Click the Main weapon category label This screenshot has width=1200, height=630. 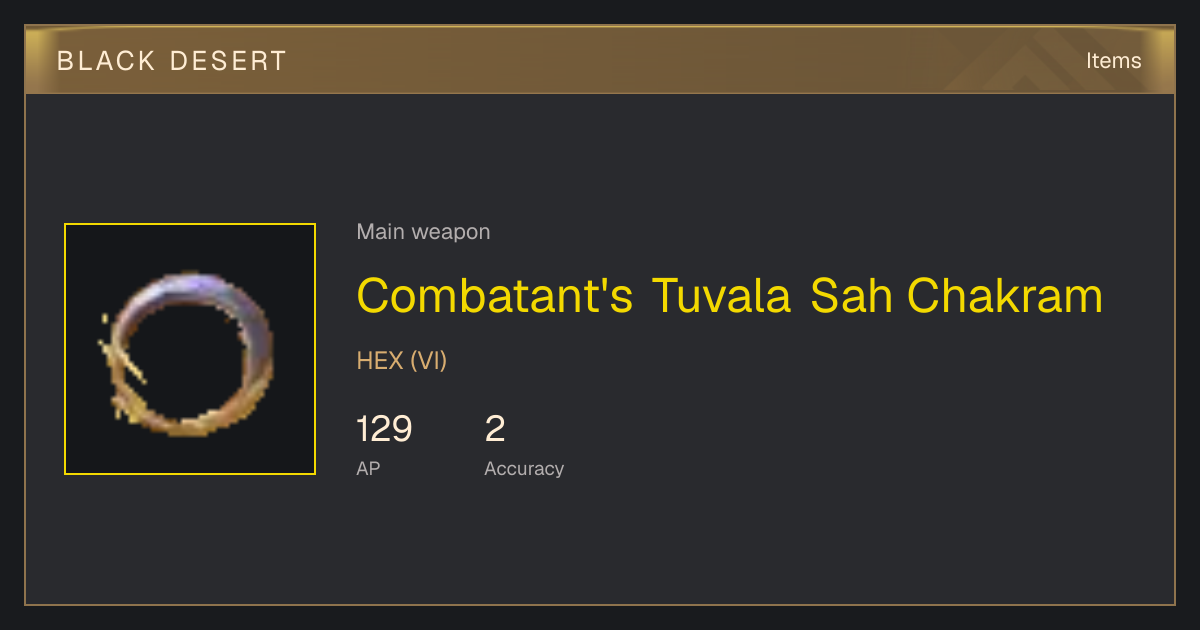pos(423,232)
